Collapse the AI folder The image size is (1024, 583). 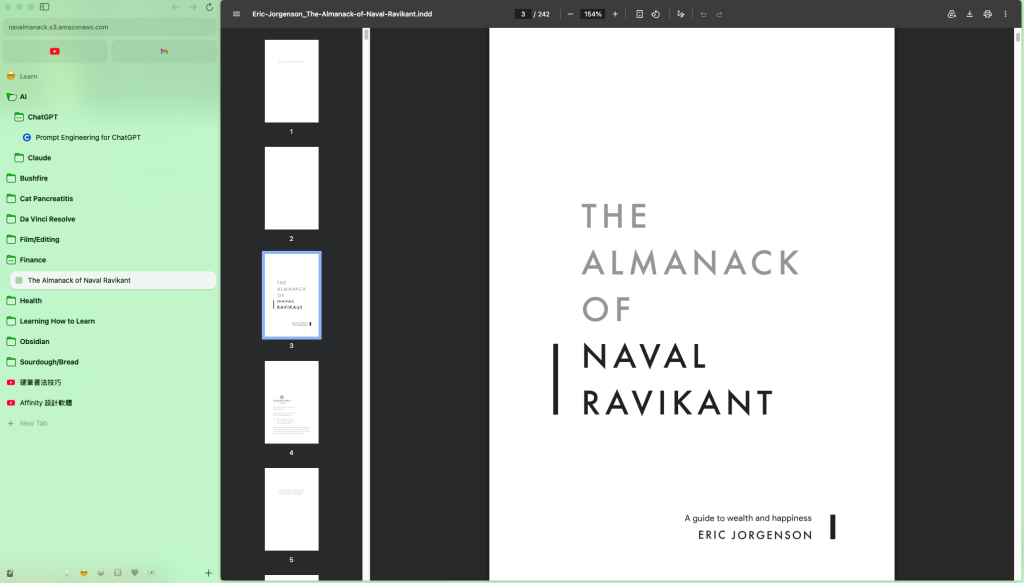click(11, 97)
